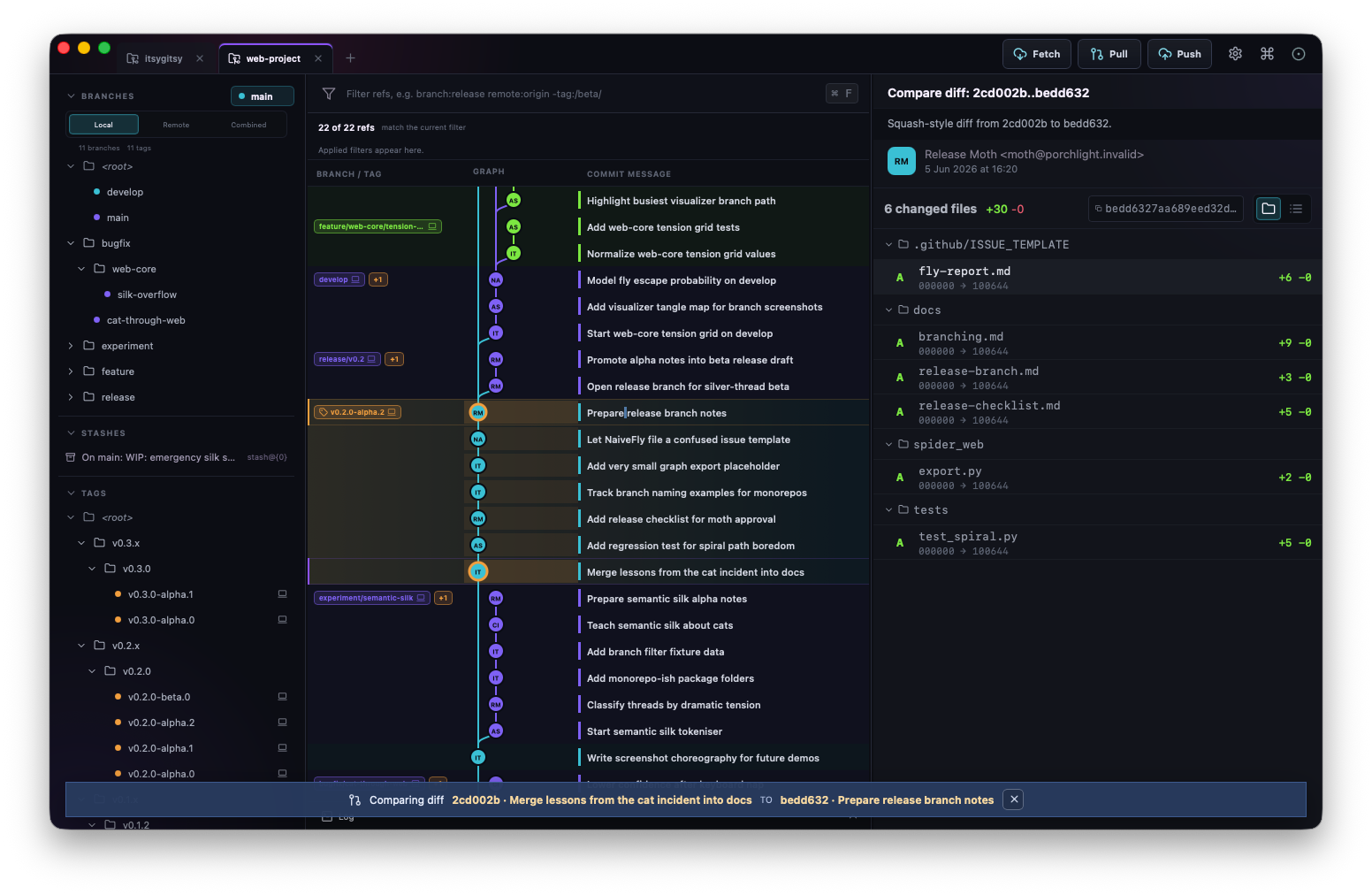
Task: Expand the release folder
Action: point(71,397)
